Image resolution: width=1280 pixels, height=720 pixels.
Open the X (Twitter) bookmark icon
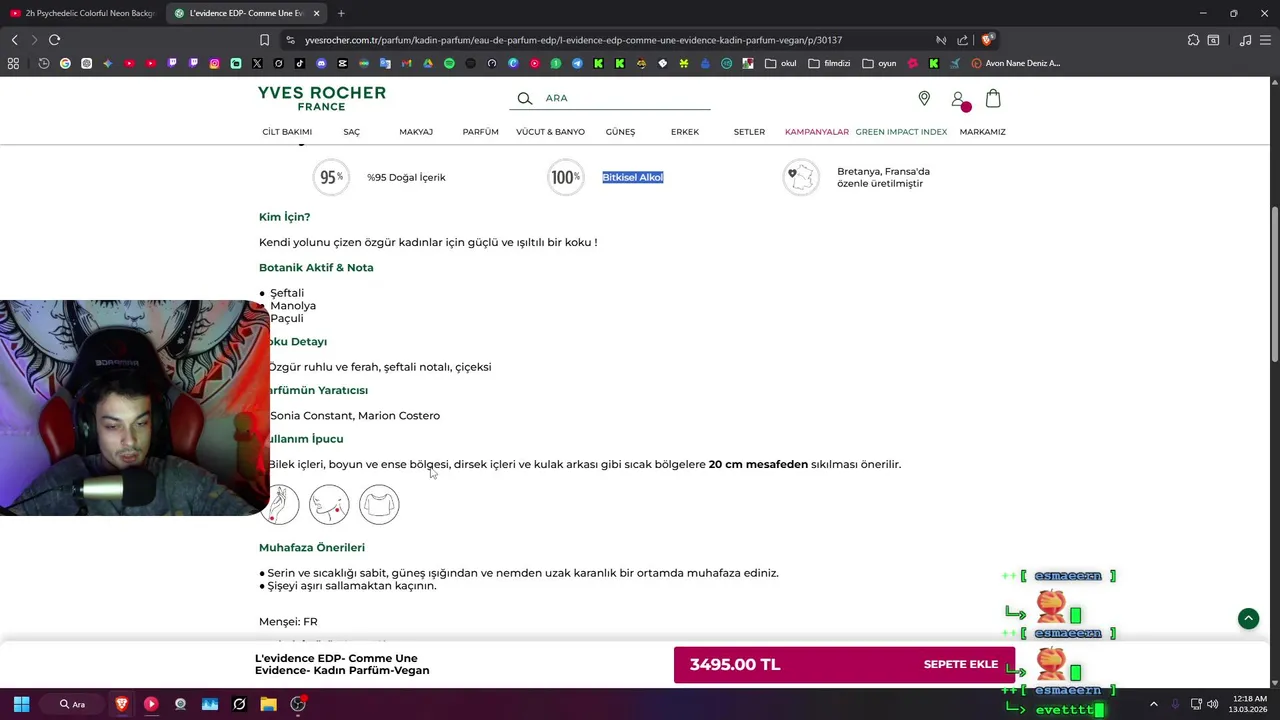click(x=257, y=63)
